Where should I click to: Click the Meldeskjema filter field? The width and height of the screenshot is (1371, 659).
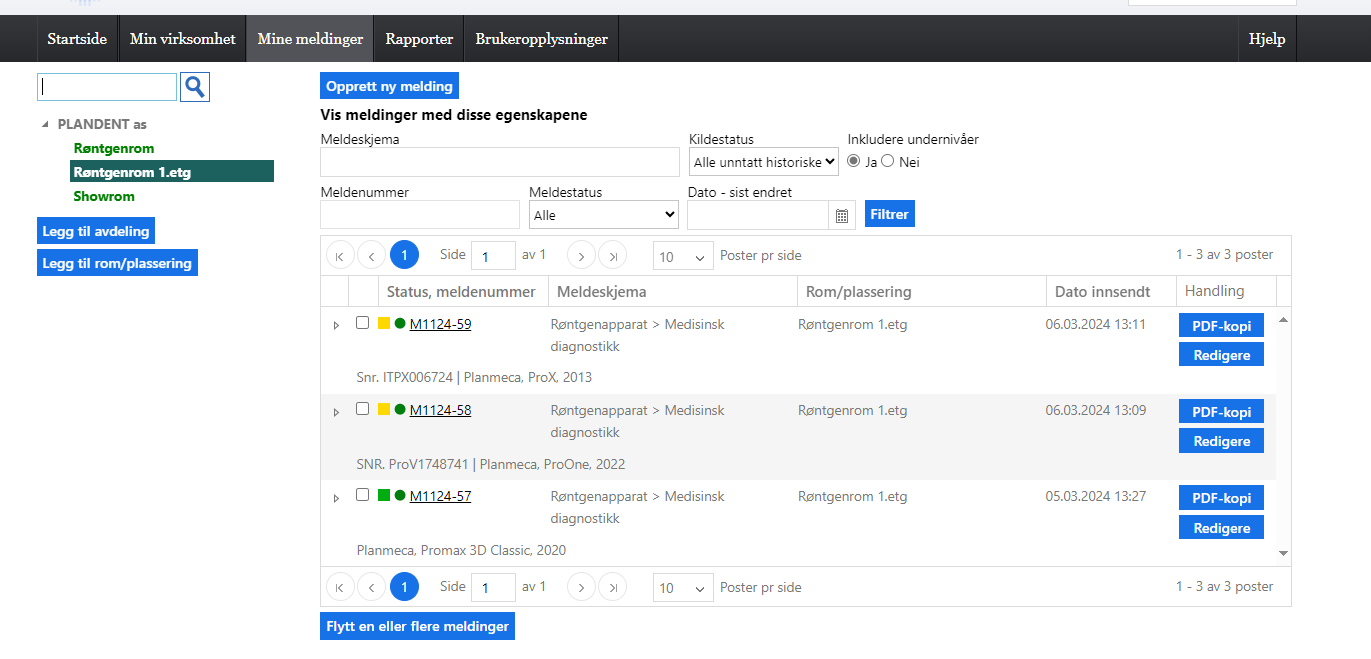(500, 162)
